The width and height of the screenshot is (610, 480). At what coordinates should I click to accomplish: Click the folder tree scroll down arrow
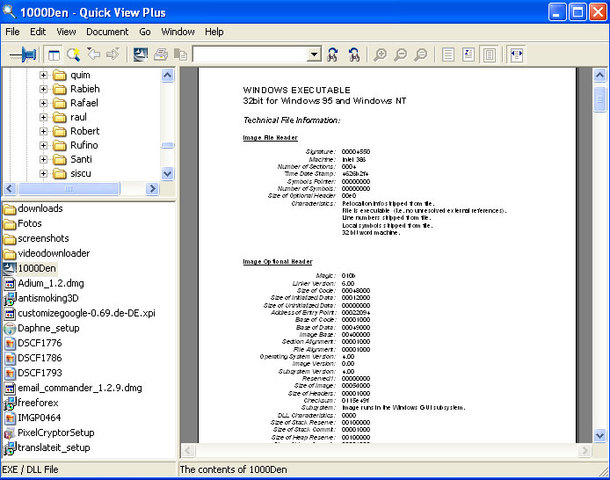click(167, 173)
